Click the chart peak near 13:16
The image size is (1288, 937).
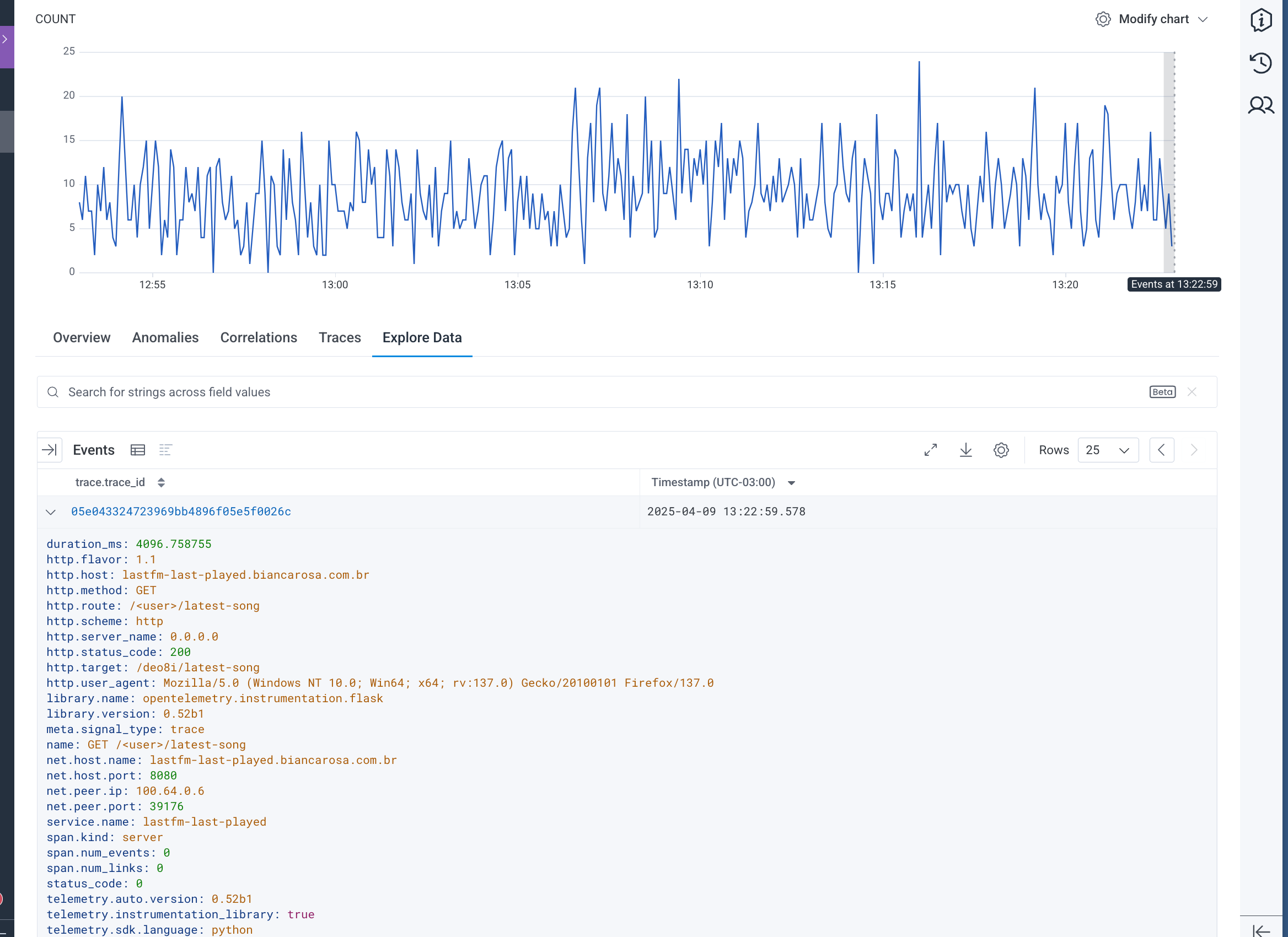[919, 62]
